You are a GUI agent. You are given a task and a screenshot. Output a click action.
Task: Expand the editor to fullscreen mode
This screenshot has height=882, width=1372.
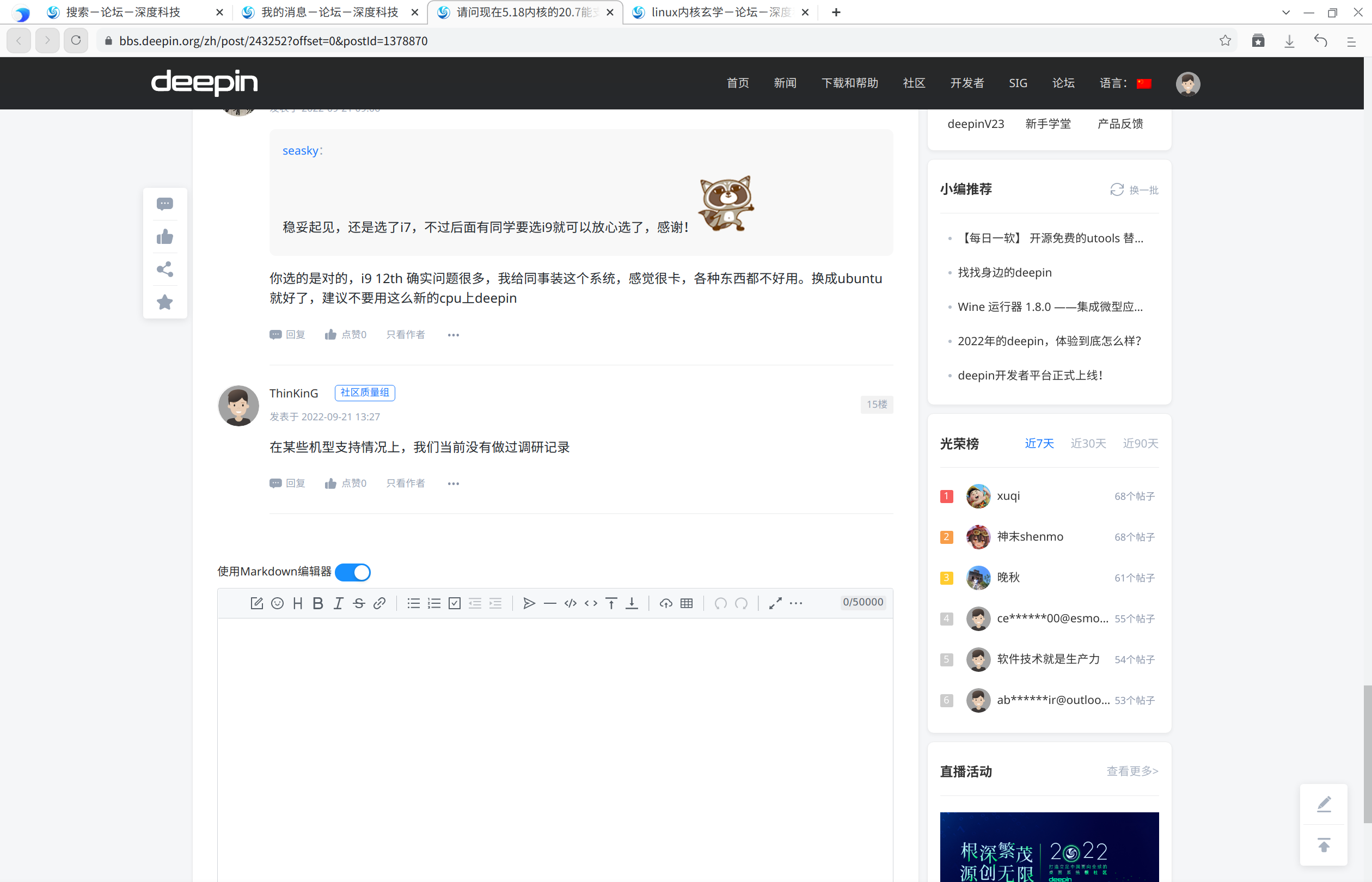(775, 603)
